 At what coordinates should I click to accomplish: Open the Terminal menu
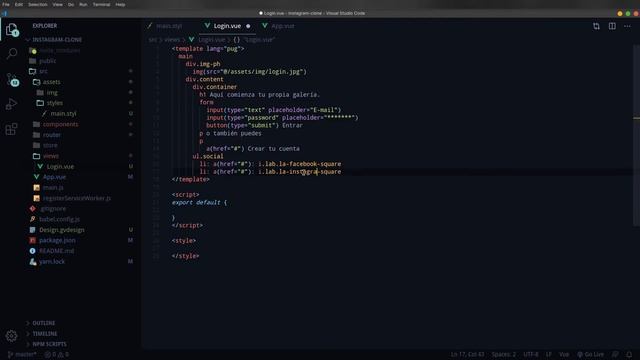101,4
